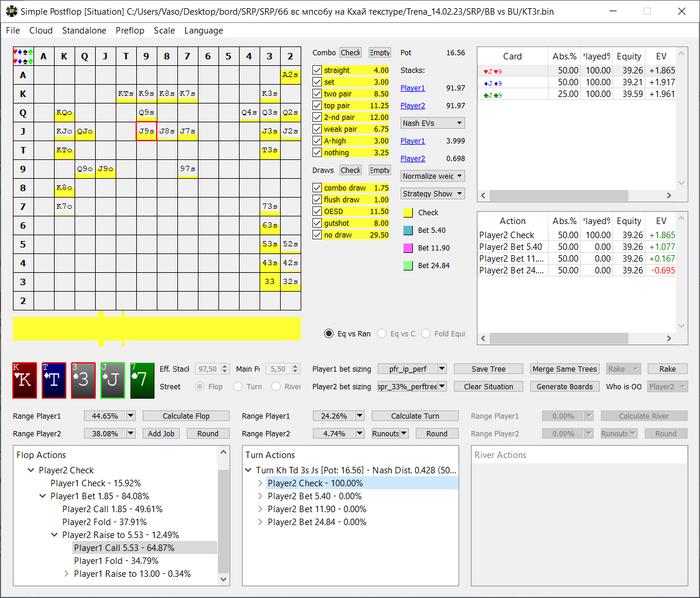
Task: Click the suits icon in matrix corner
Action: coord(23,56)
